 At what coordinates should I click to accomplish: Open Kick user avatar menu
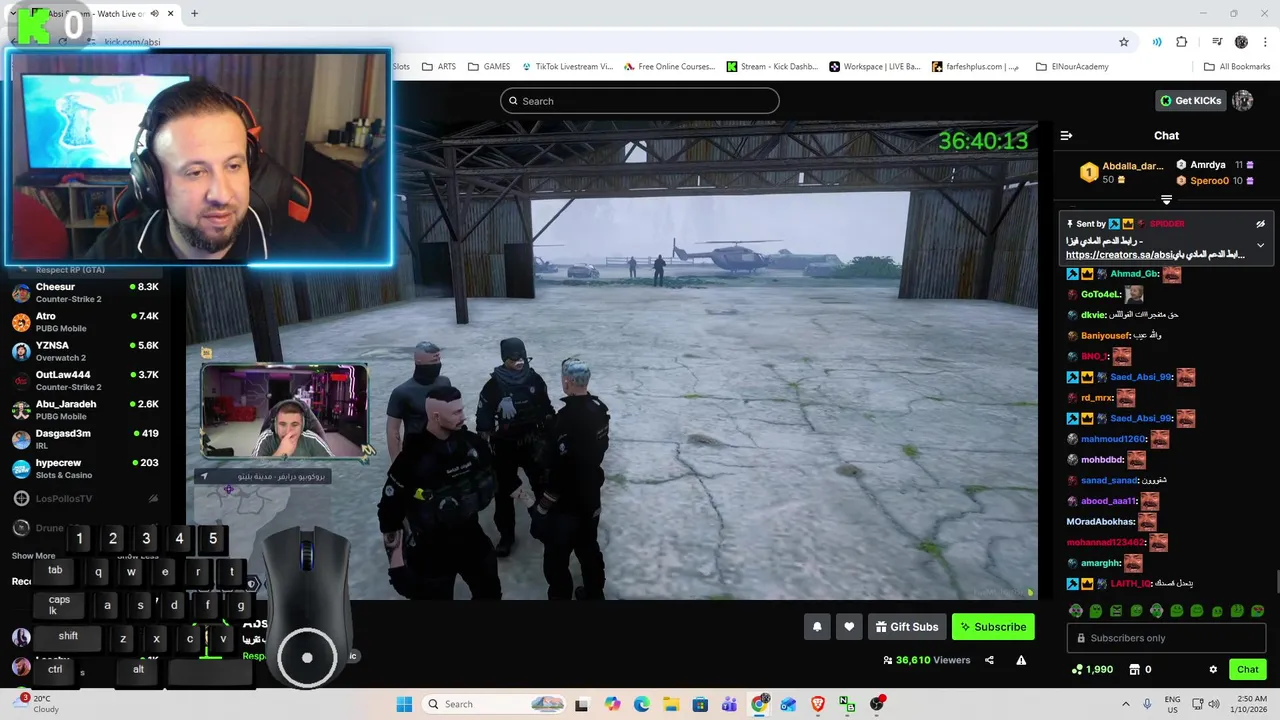click(x=1243, y=100)
